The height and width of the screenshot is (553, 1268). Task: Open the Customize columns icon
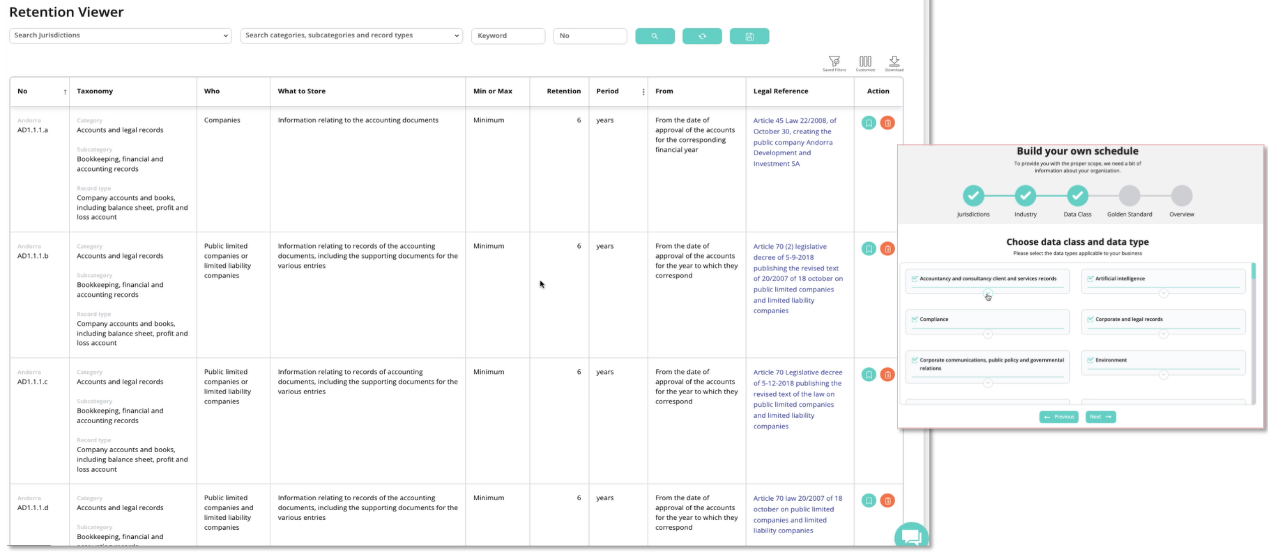tap(865, 63)
